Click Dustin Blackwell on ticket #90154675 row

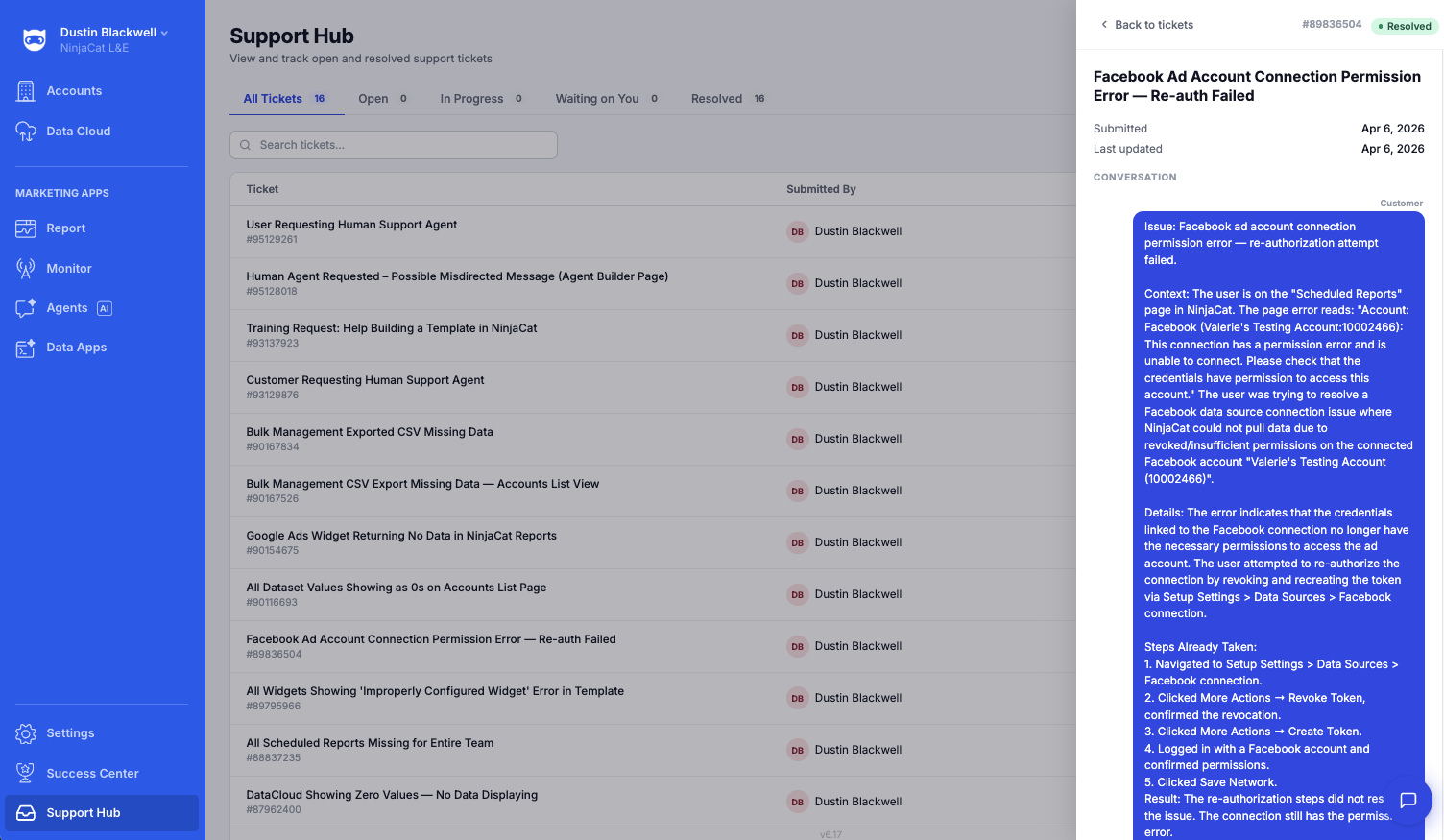pyautogui.click(x=858, y=542)
